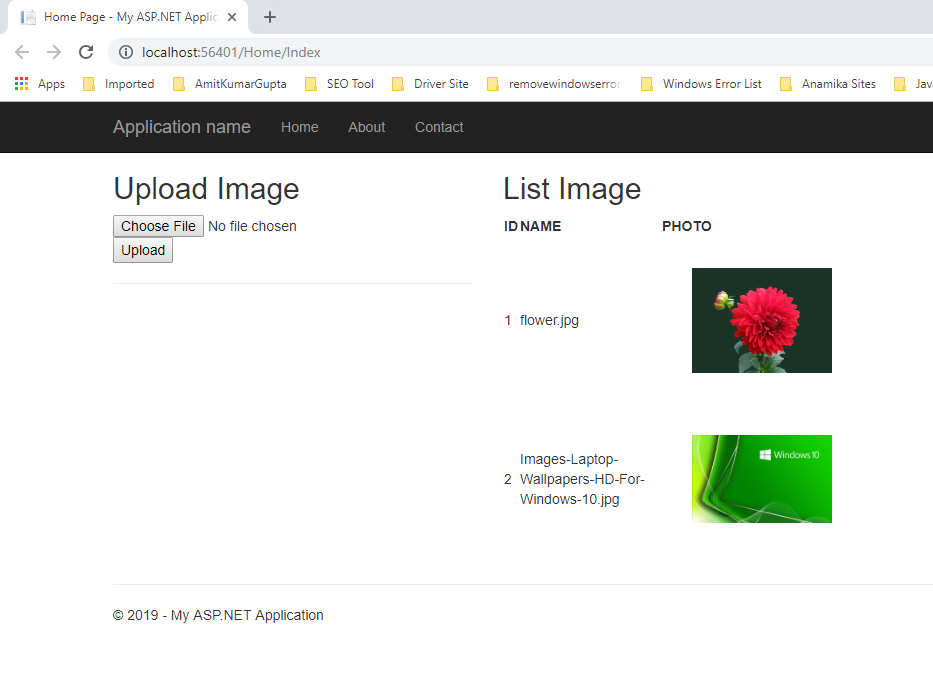Image resolution: width=933 pixels, height=684 pixels.
Task: Click the browser back arrow
Action: [22, 52]
